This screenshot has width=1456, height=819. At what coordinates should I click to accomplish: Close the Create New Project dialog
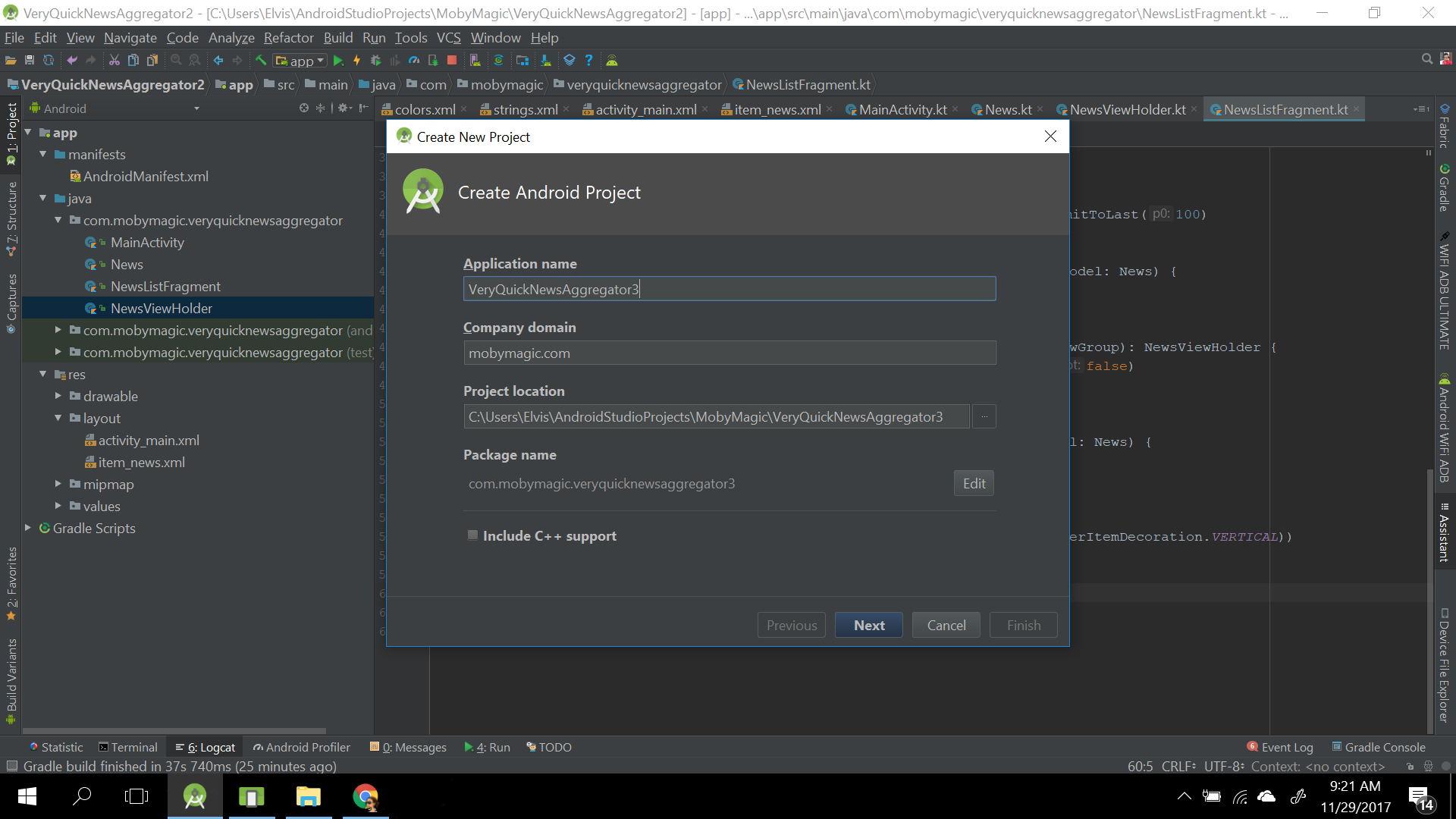tap(1050, 136)
